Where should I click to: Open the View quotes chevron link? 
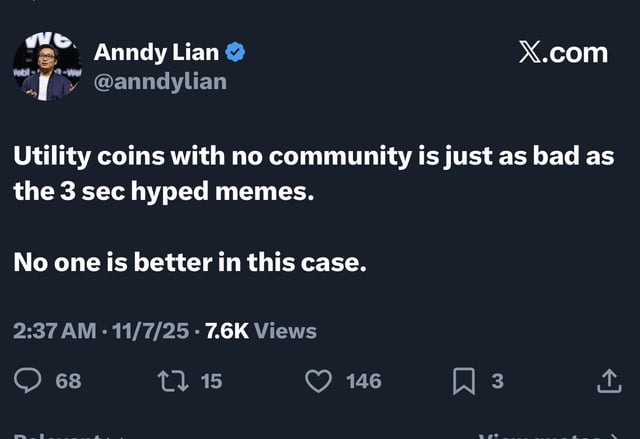[x=551, y=436]
